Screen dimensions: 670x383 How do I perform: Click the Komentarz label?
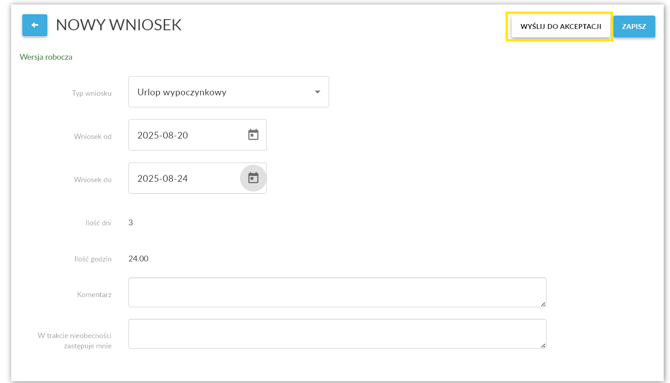(94, 295)
